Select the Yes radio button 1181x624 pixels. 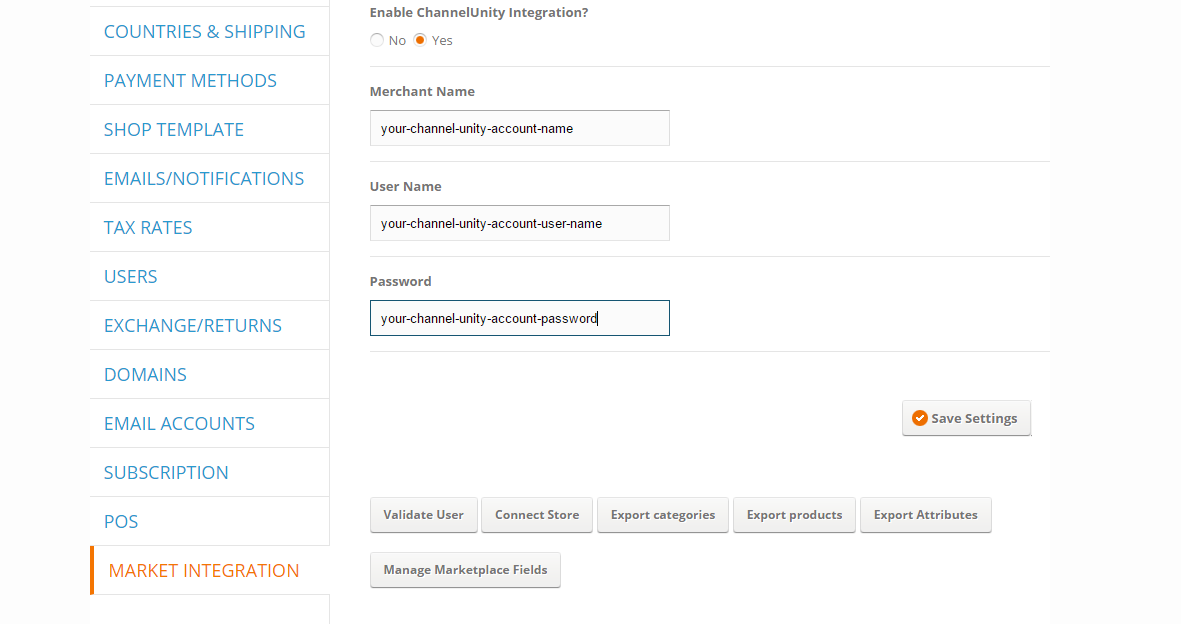coord(420,40)
